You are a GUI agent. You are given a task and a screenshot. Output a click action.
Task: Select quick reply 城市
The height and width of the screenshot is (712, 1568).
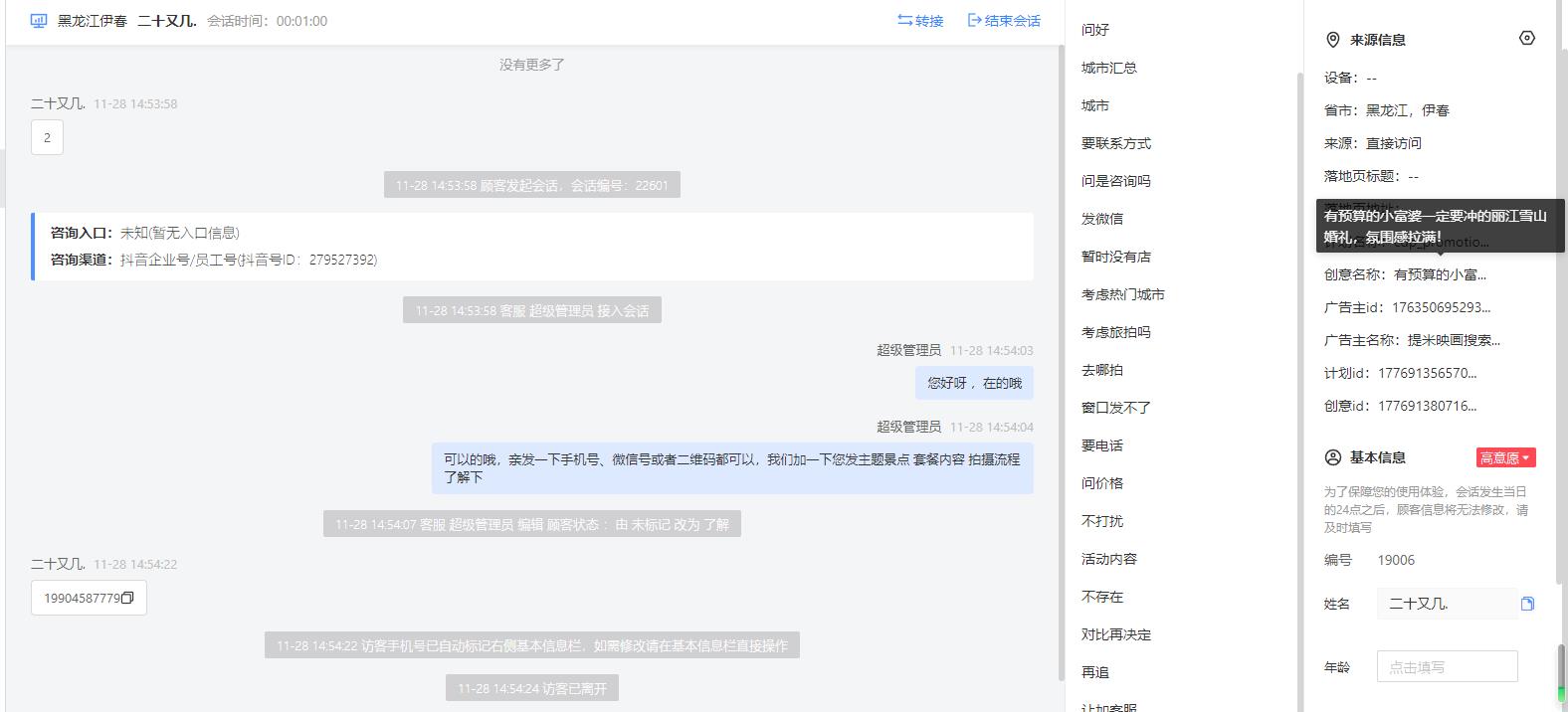1095,105
